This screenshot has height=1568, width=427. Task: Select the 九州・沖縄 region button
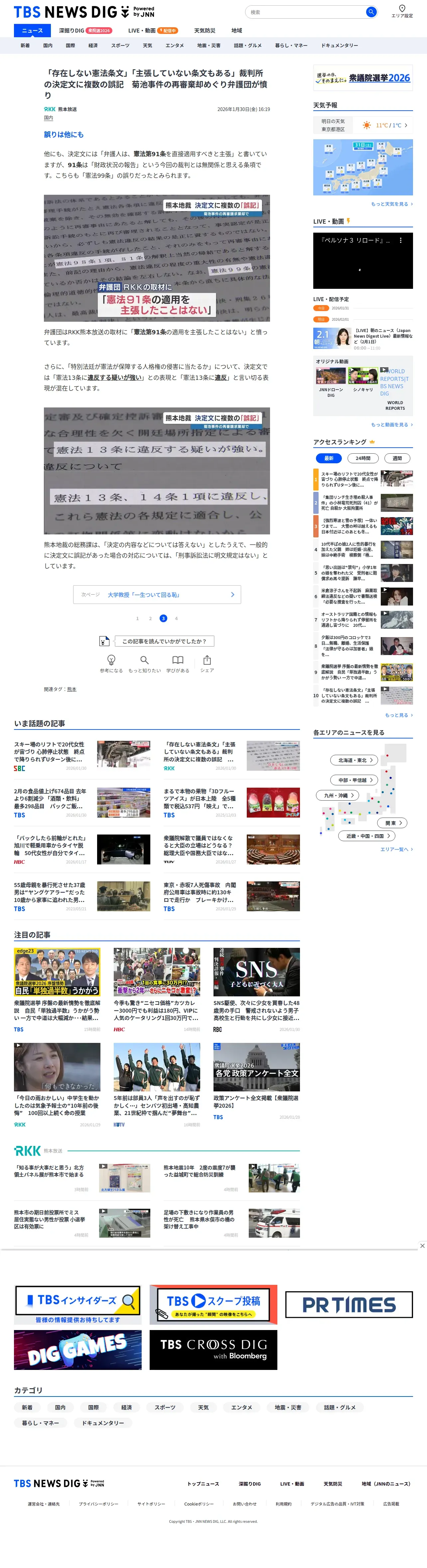click(x=338, y=796)
